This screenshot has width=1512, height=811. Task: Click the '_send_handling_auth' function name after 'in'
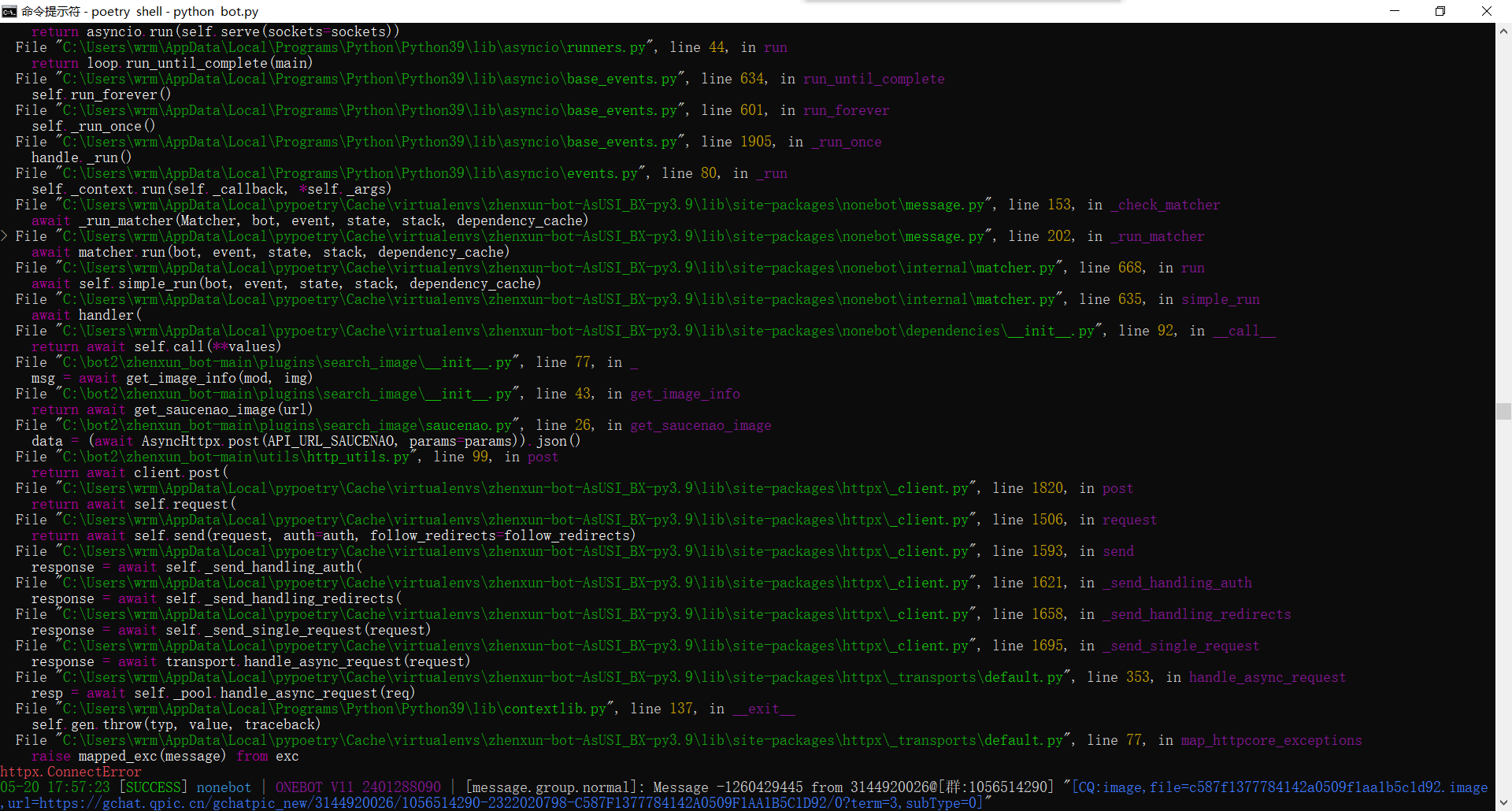click(1177, 583)
